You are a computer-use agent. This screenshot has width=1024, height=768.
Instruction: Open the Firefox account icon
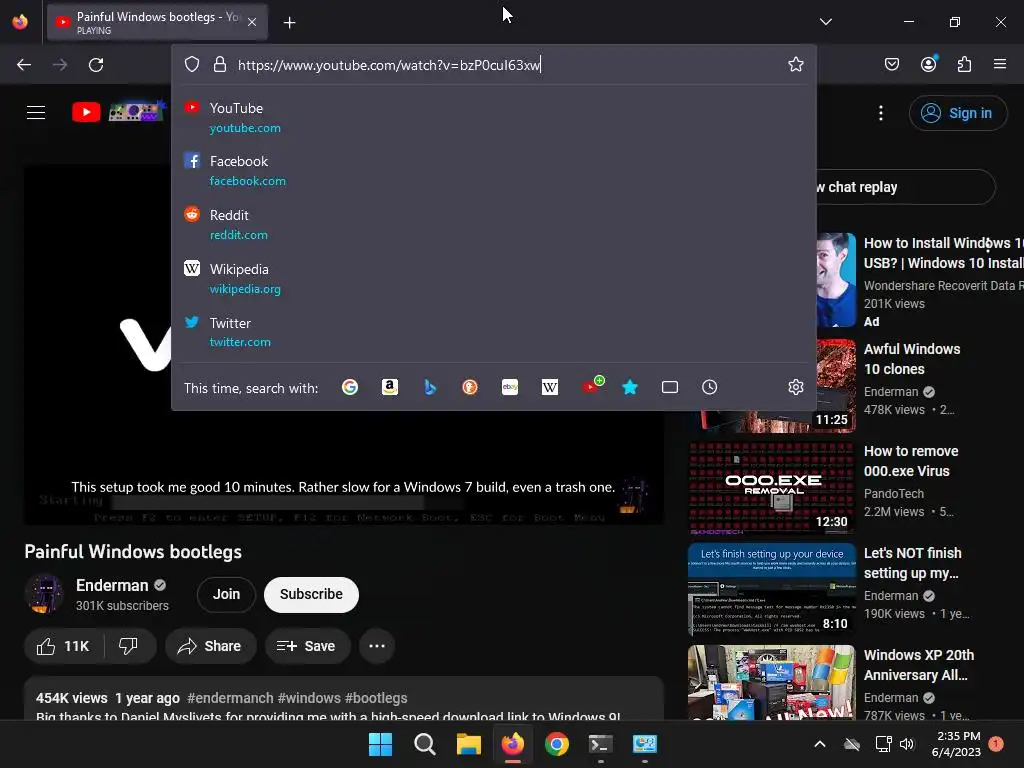[928, 64]
